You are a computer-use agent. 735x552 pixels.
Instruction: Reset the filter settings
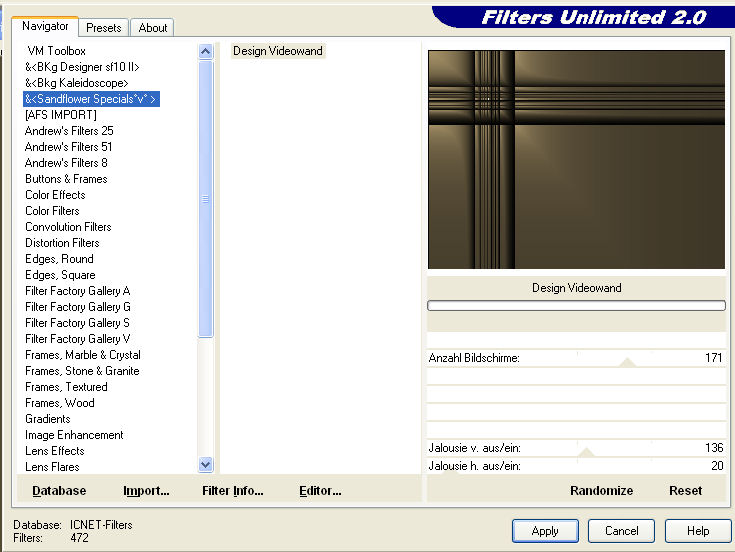coord(685,491)
